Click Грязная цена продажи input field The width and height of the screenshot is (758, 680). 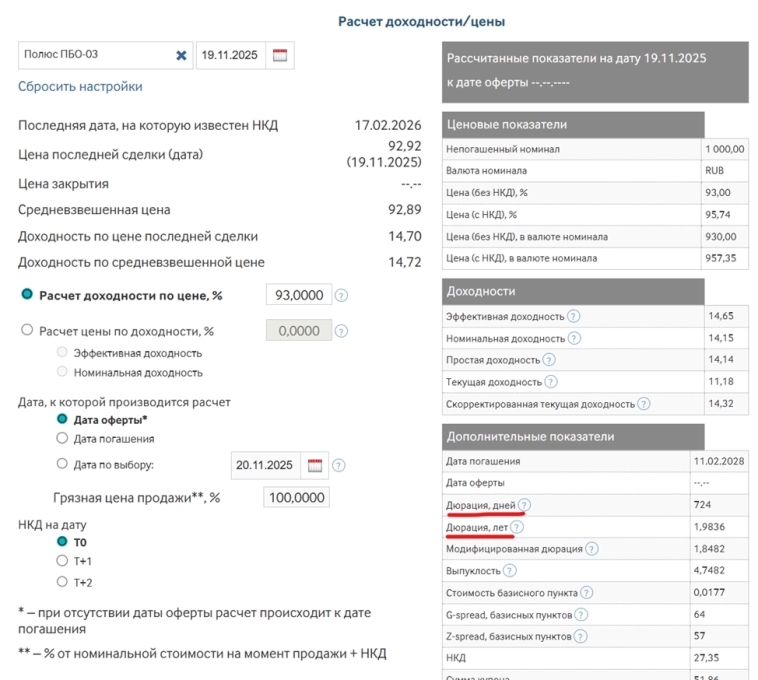tap(295, 497)
